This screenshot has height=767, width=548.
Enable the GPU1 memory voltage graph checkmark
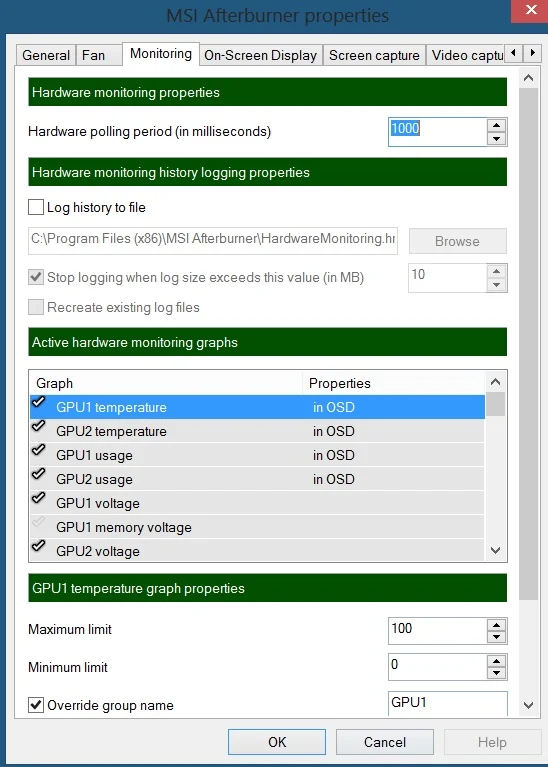pos(39,522)
